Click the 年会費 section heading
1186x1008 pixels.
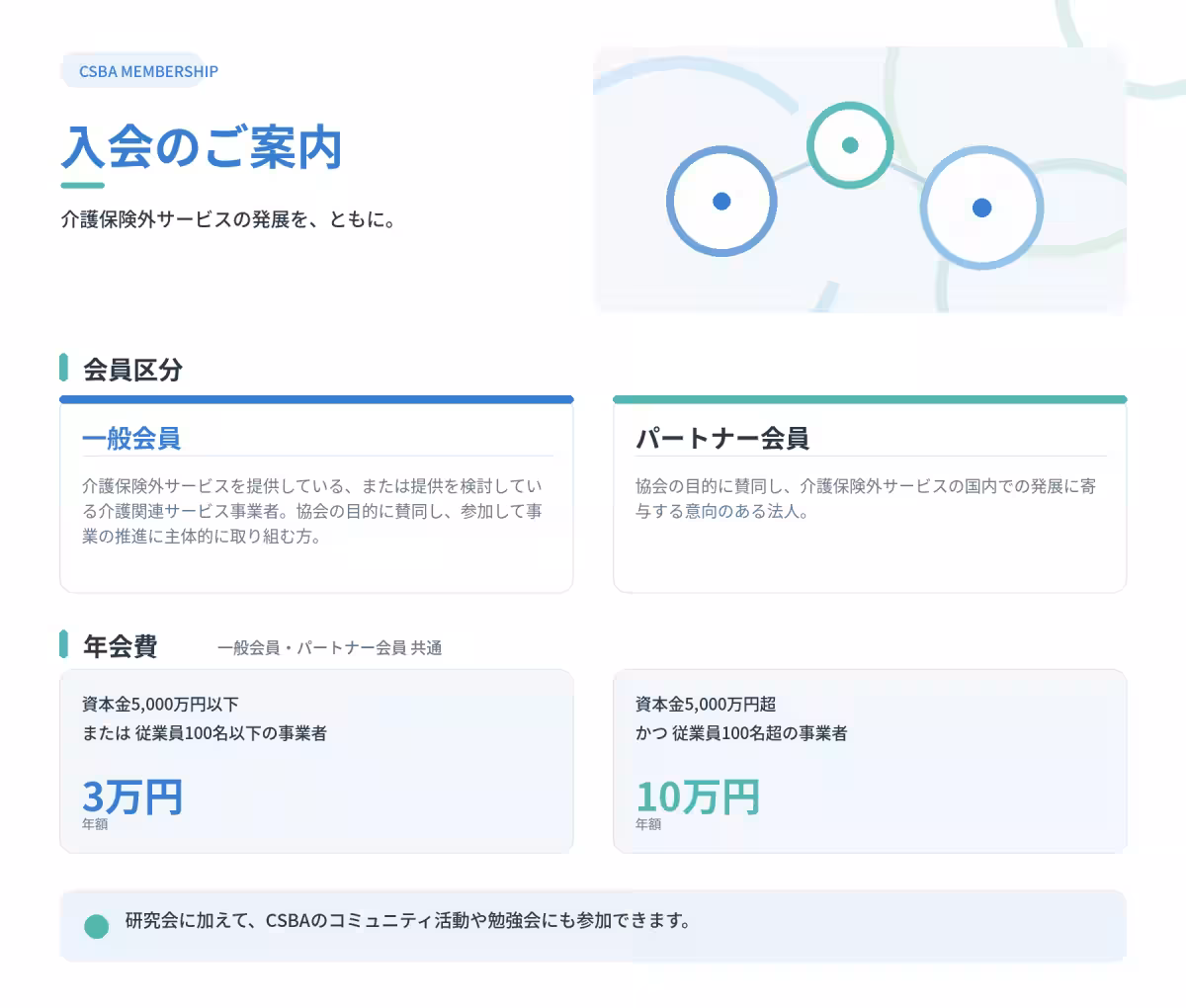pyautogui.click(x=120, y=646)
